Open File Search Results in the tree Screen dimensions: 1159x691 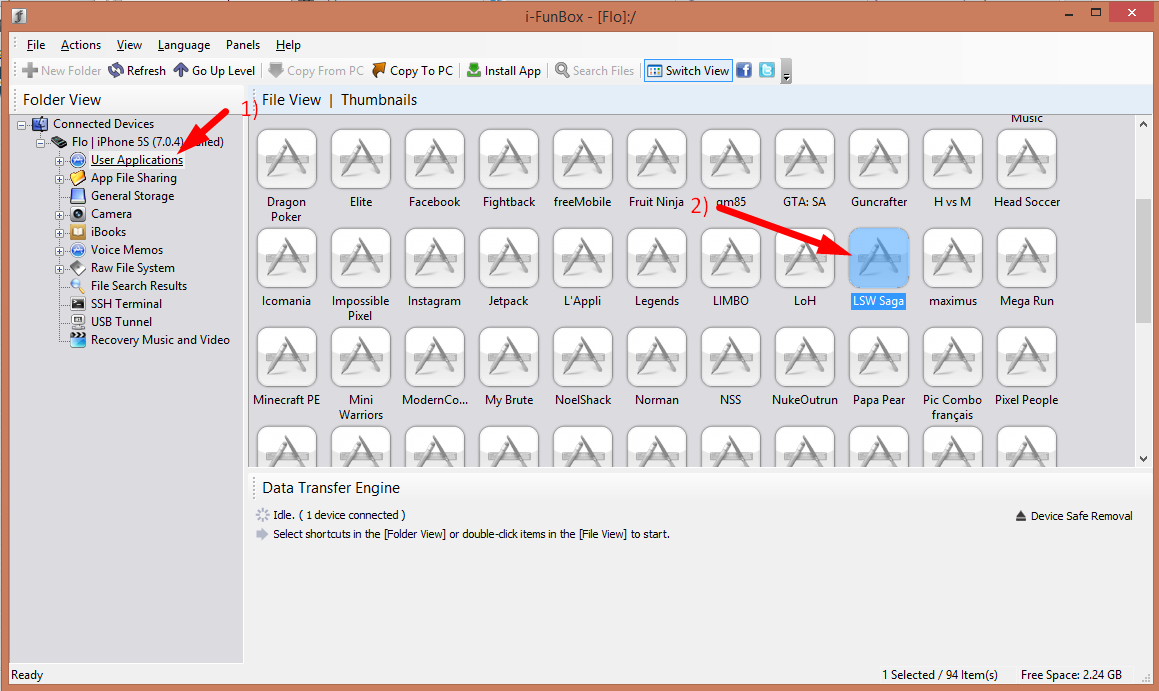click(x=138, y=285)
